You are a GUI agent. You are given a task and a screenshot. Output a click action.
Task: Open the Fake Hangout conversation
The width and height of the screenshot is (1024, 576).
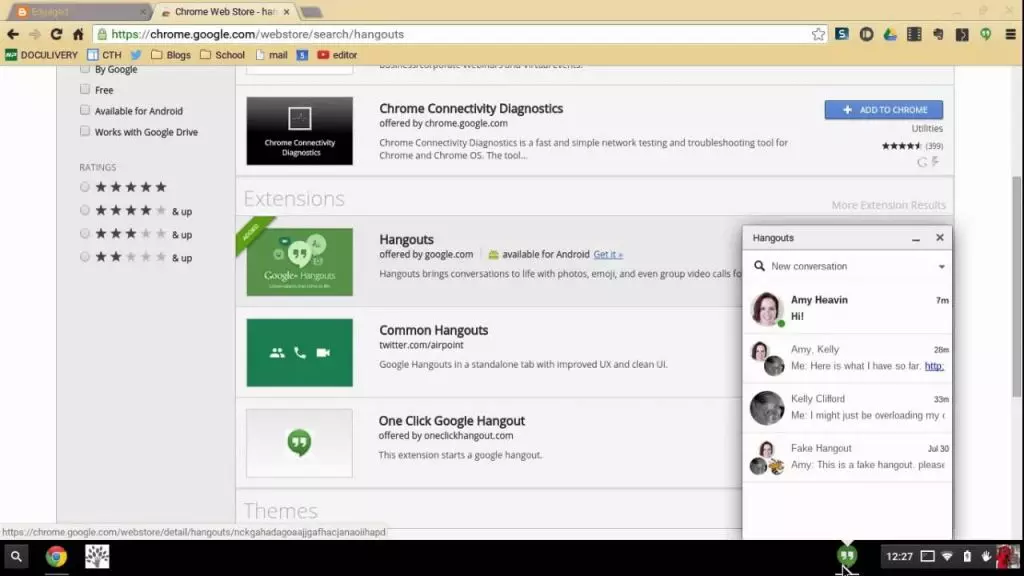coord(847,456)
